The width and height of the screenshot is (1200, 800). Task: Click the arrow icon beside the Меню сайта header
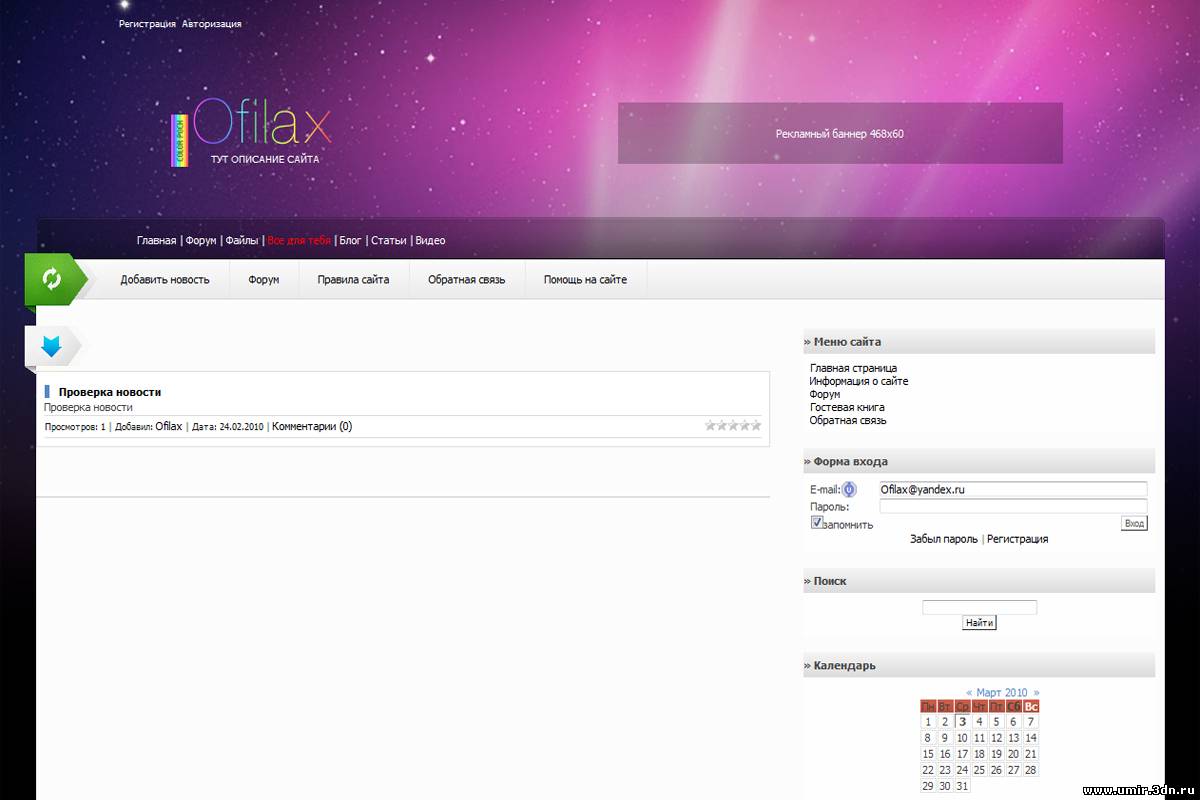805,341
